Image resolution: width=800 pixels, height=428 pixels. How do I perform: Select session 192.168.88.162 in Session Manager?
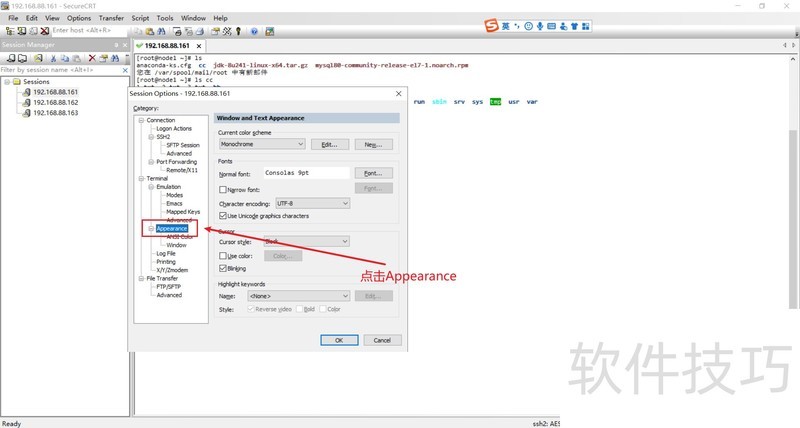[55, 103]
